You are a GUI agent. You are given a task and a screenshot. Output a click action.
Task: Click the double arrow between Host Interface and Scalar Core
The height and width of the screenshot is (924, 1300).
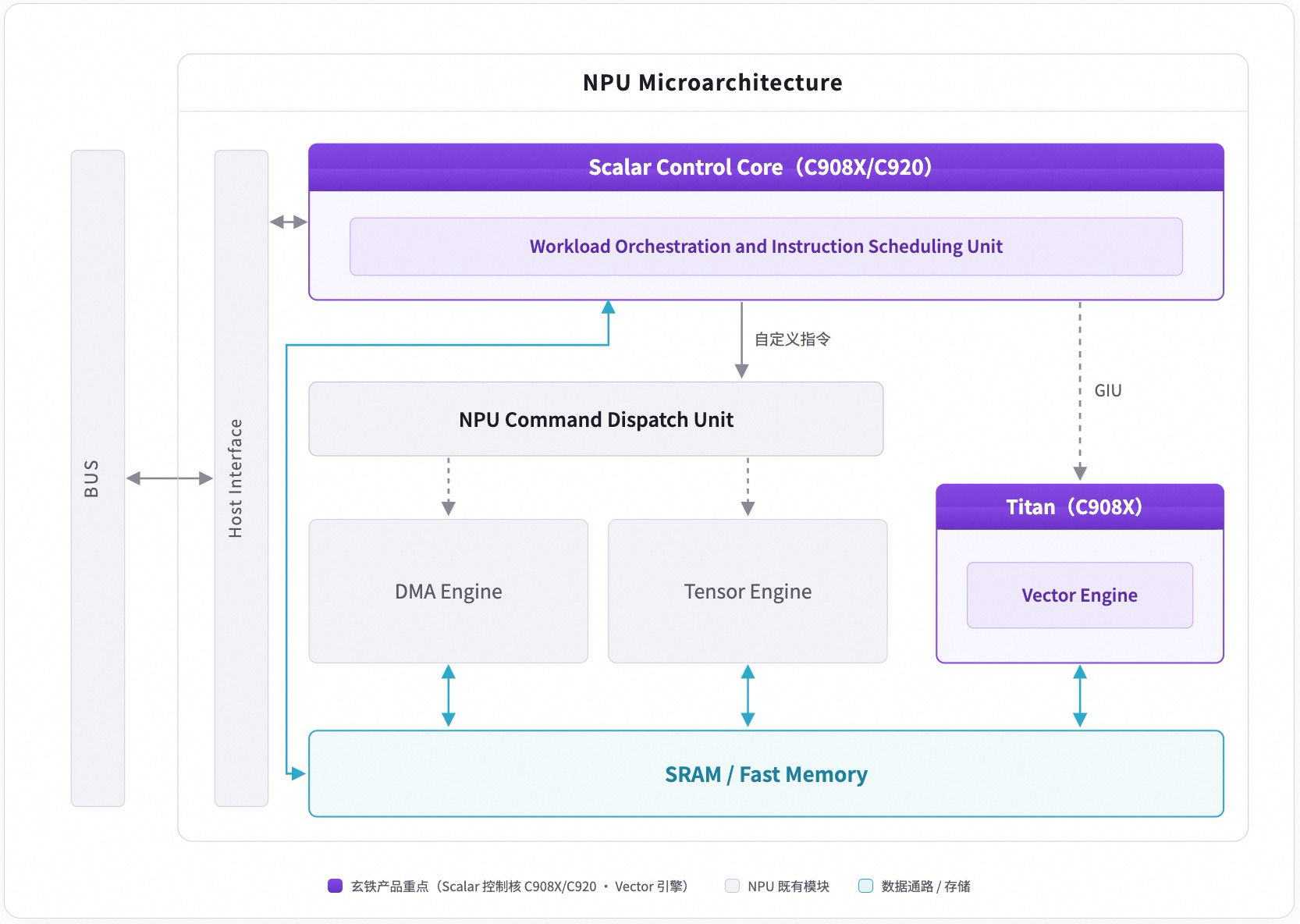coord(289,222)
